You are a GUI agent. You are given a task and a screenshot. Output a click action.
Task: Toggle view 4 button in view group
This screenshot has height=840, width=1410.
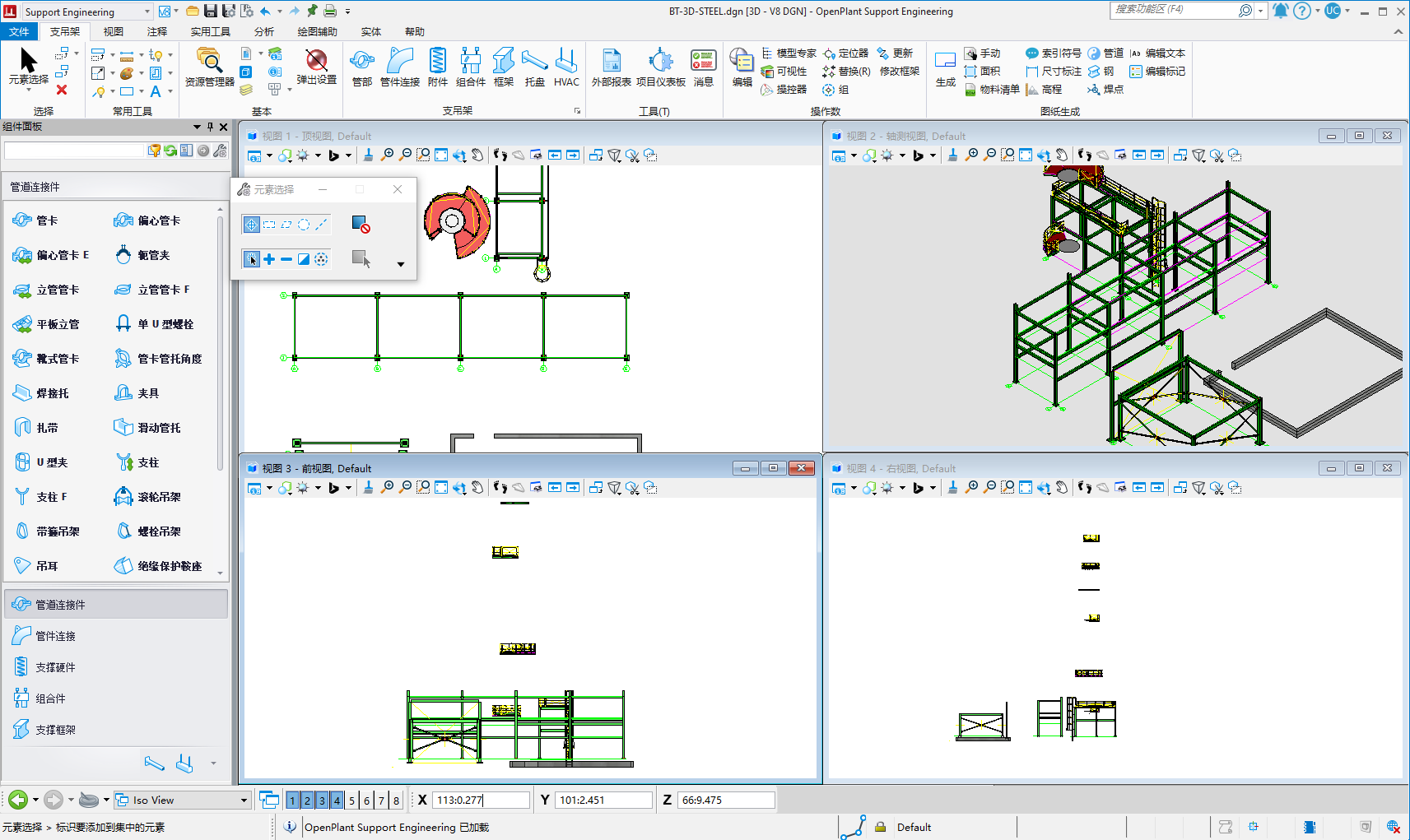pos(337,800)
